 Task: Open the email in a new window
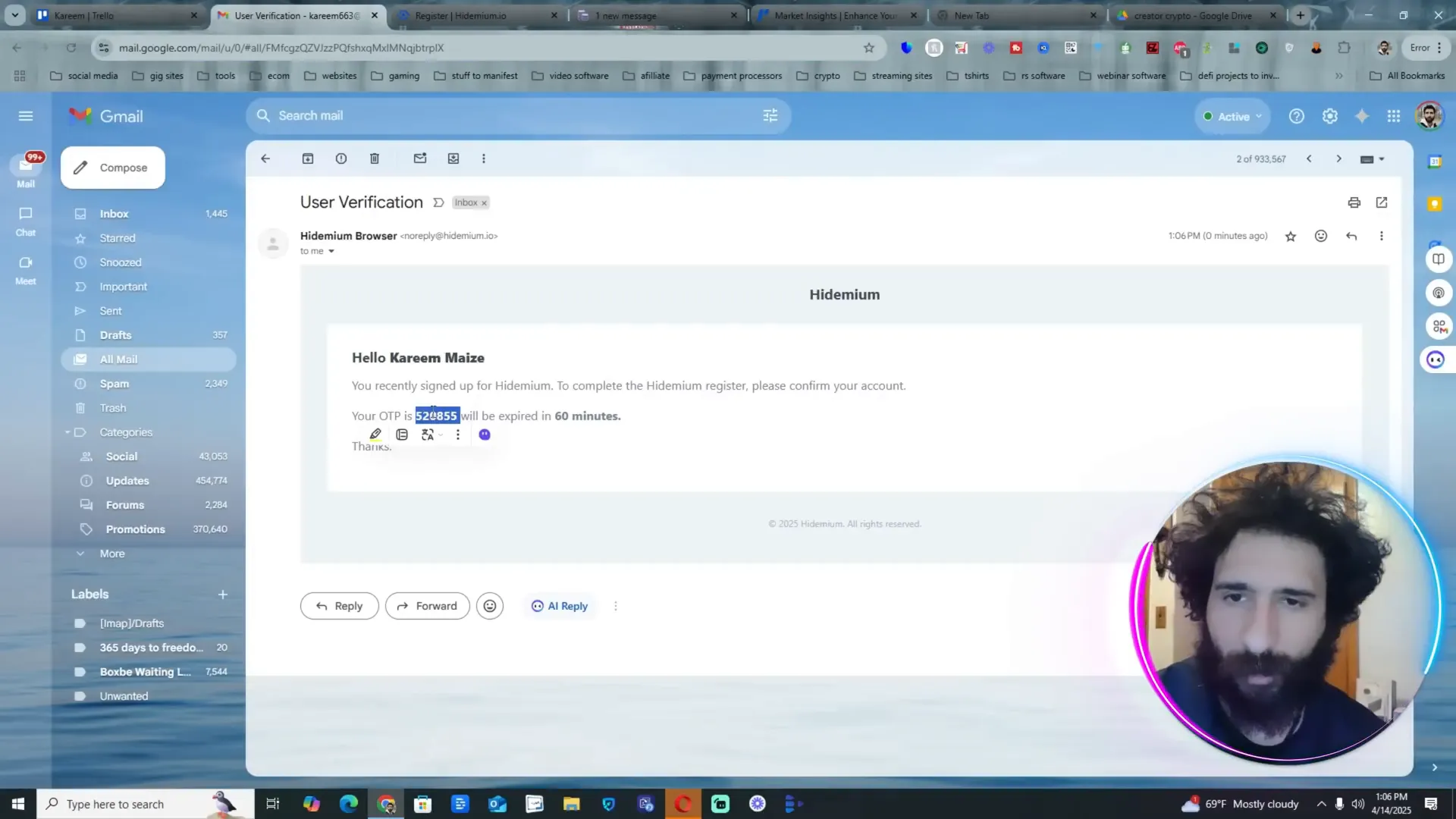[x=1382, y=202]
